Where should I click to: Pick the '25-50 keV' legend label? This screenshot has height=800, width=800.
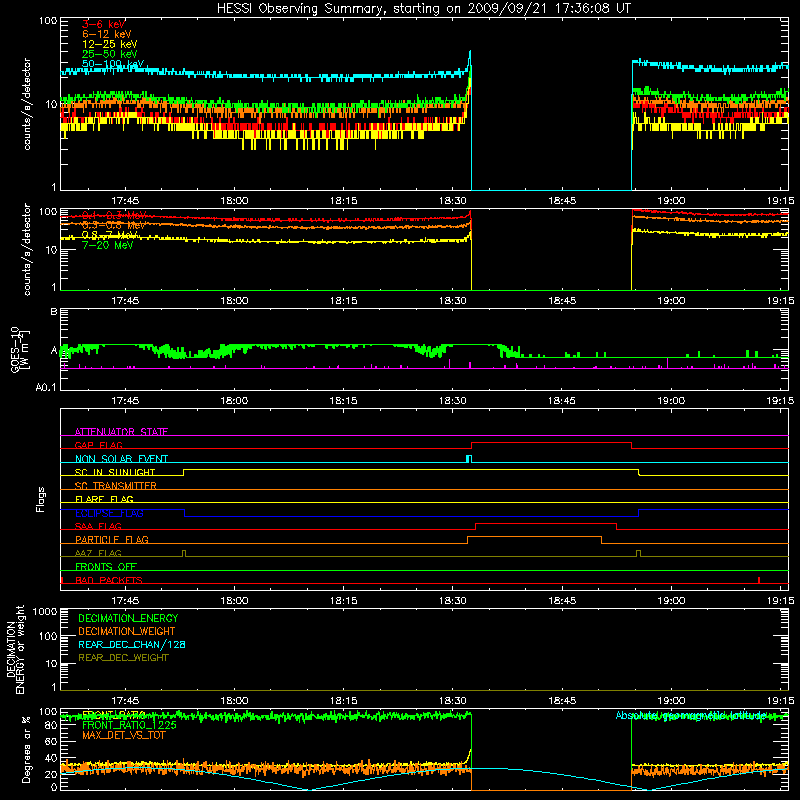pos(110,54)
